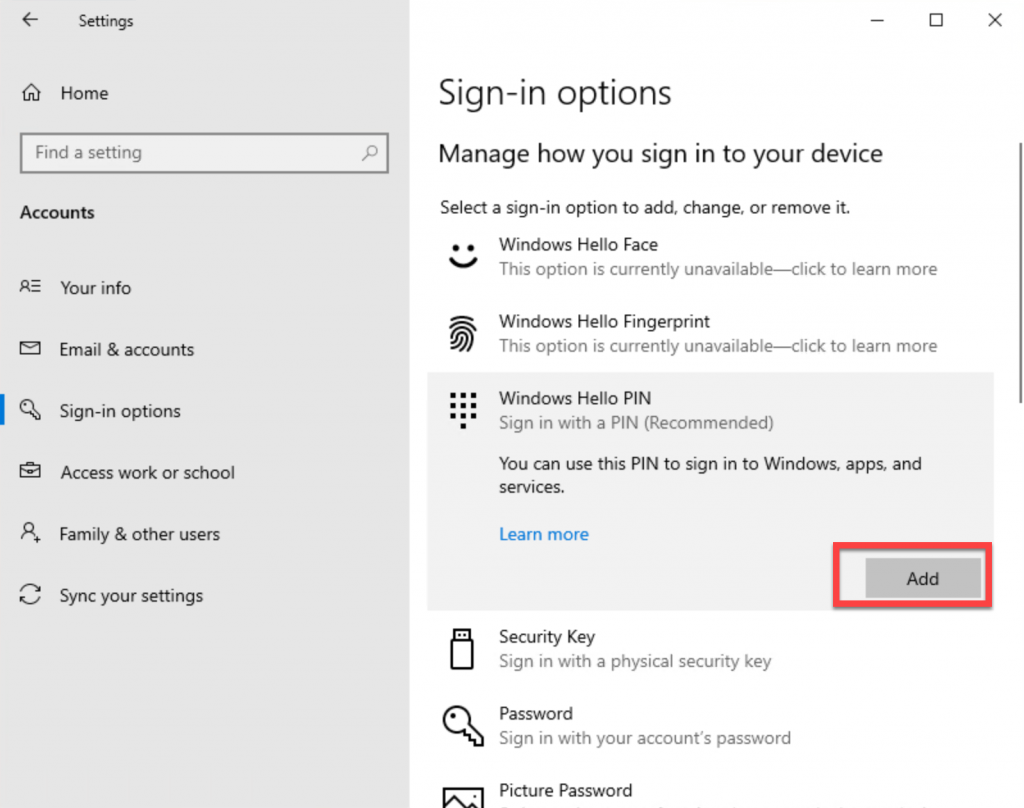
Task: Click the Sync your settings refresh icon
Action: click(x=31, y=595)
